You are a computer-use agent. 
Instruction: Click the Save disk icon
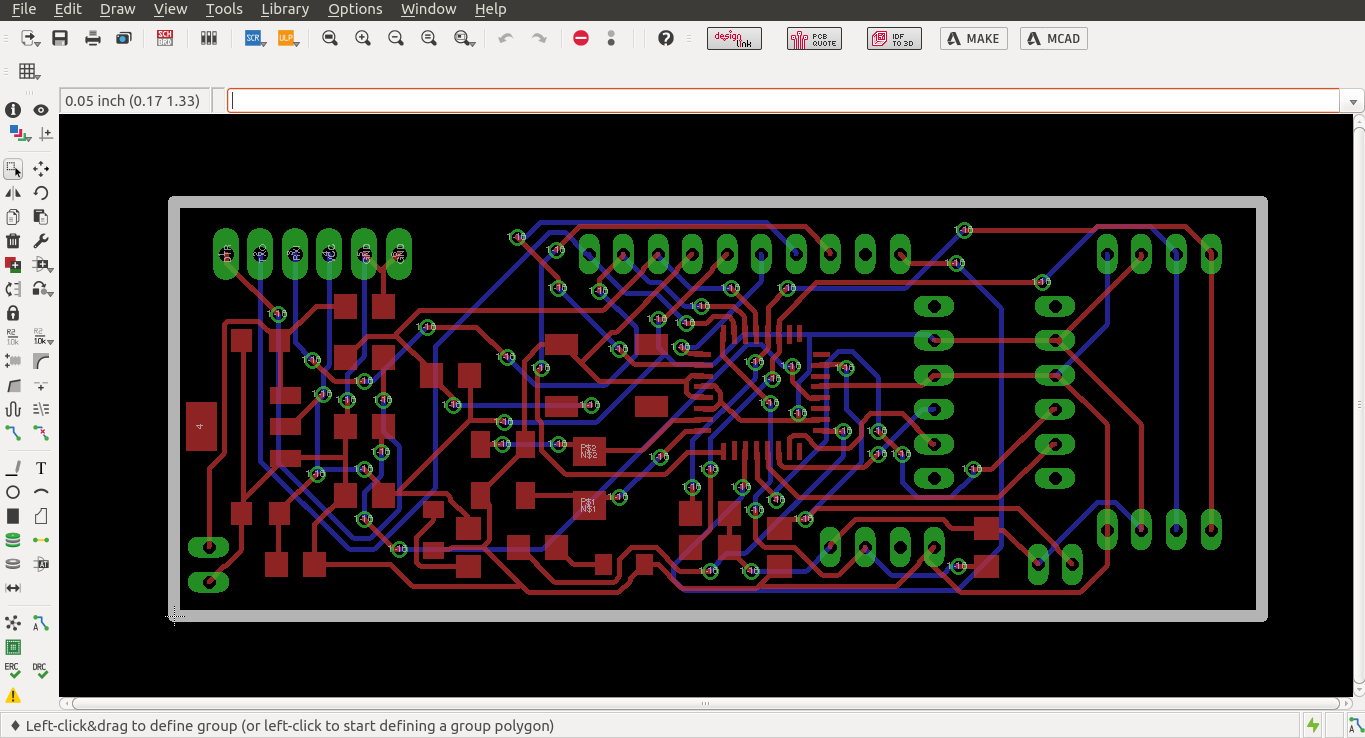[x=60, y=38]
